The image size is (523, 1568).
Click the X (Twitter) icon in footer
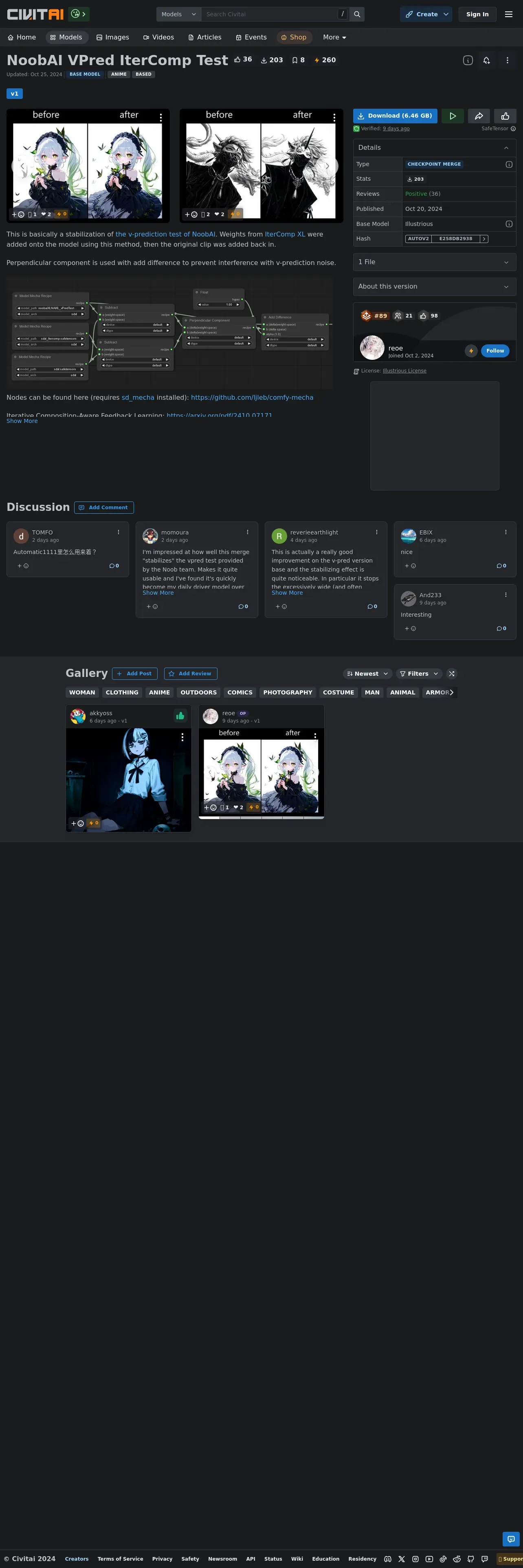[x=401, y=1559]
